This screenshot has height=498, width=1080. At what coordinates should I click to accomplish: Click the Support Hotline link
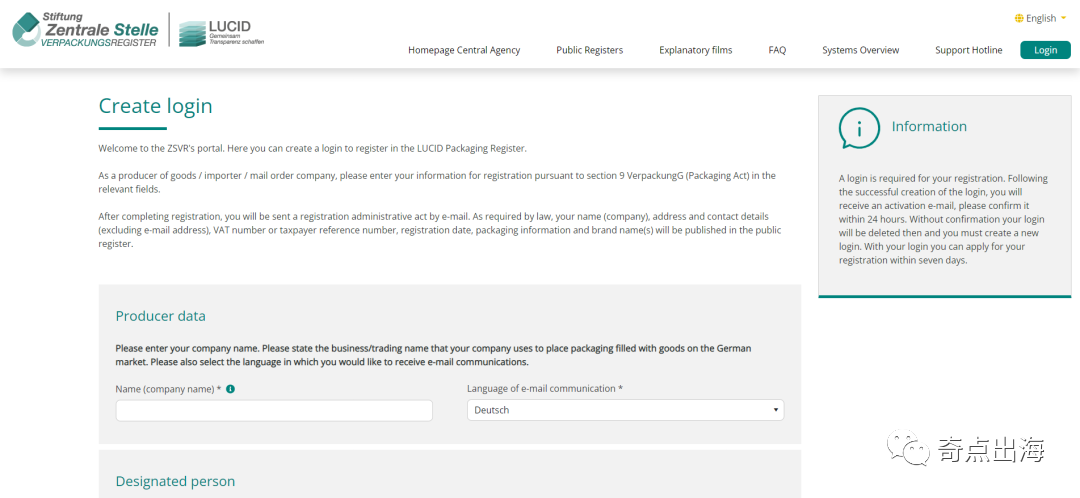968,50
